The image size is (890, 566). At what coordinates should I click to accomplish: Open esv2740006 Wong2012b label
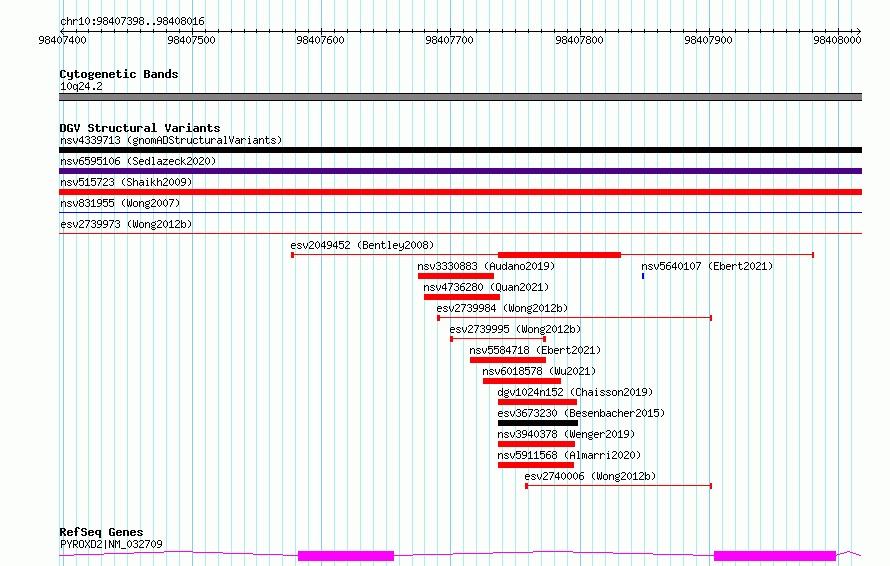tap(590, 476)
